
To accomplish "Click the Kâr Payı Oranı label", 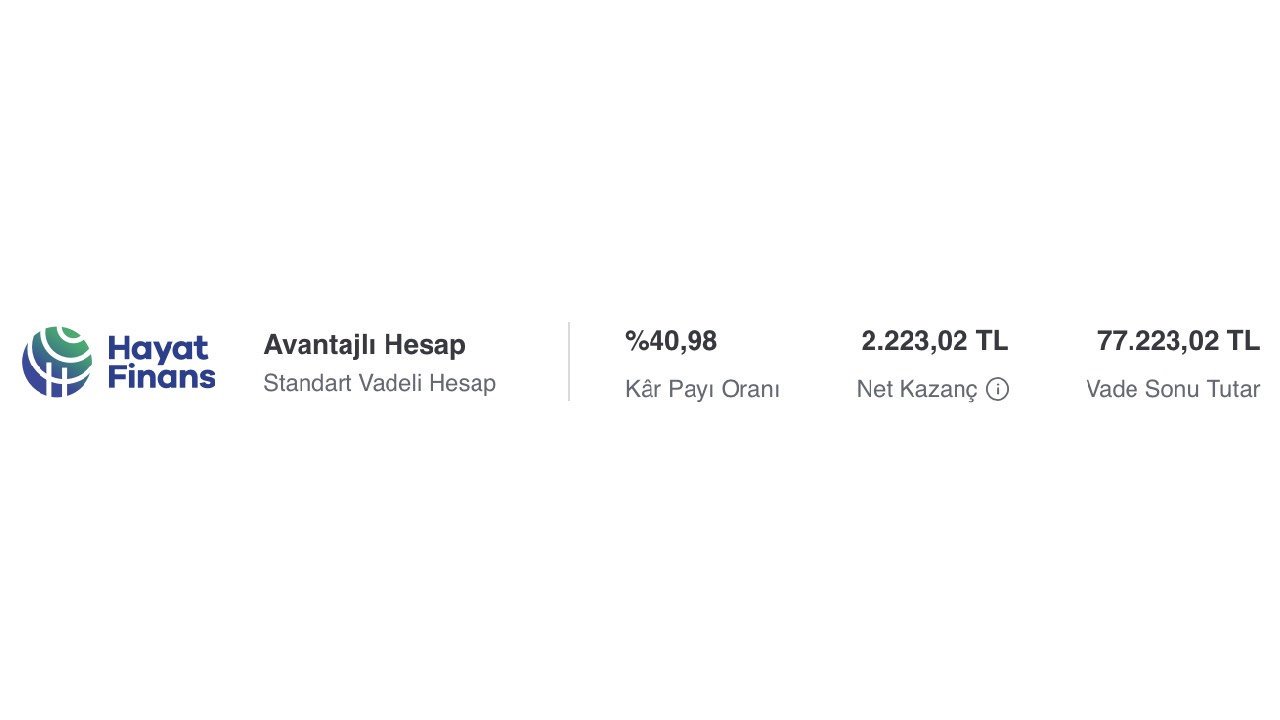I will (x=702, y=390).
